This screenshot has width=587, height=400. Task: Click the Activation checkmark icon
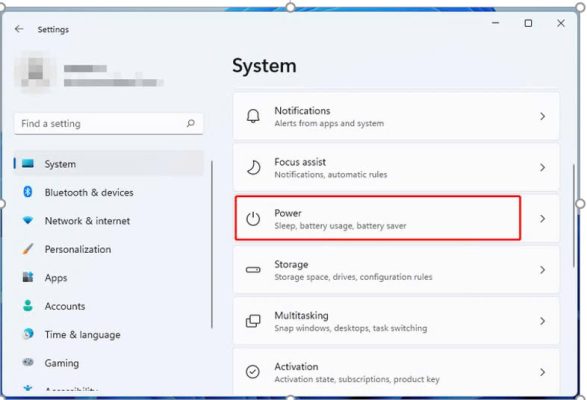(x=253, y=372)
